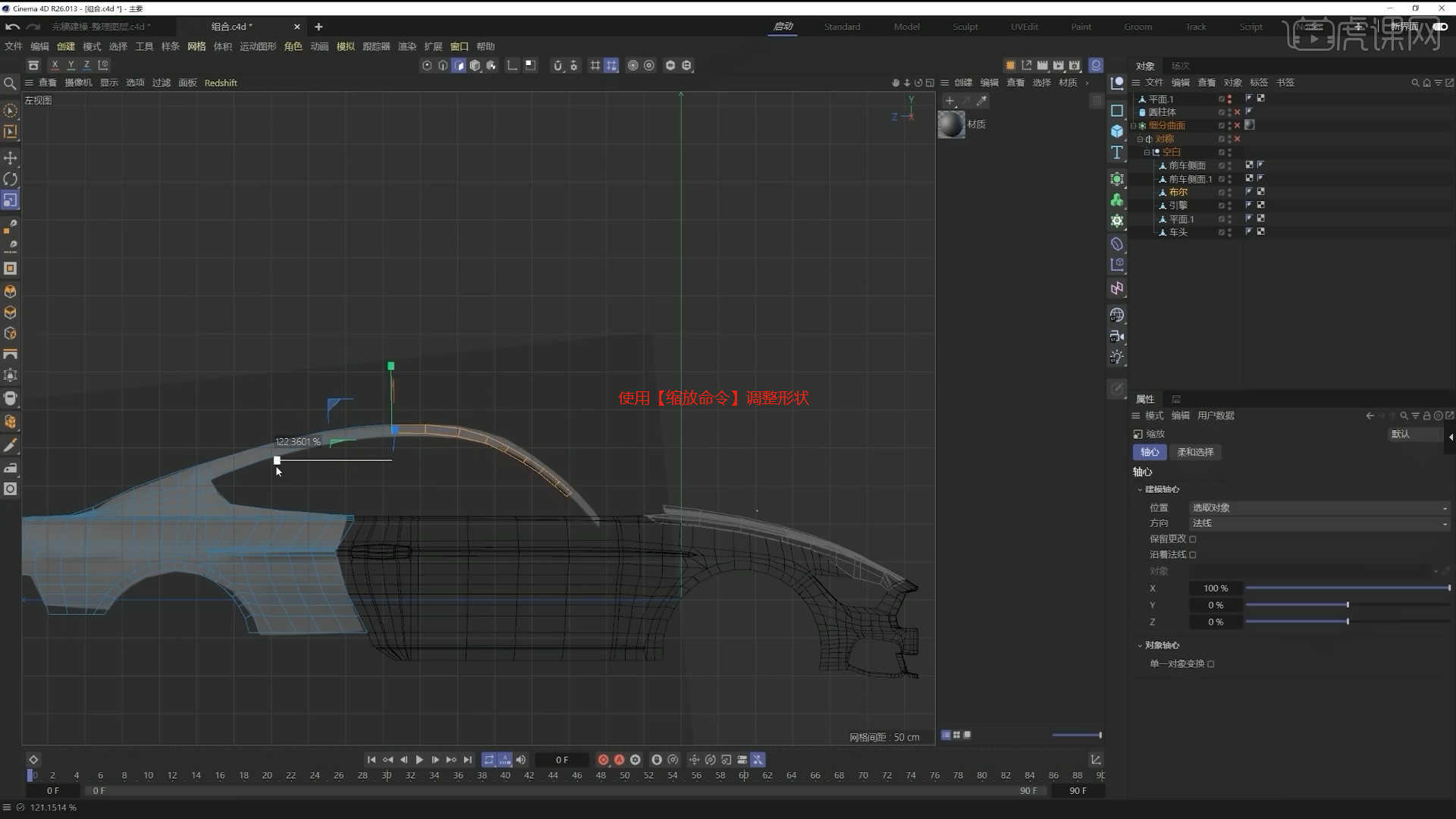Click the add material plus icon
The width and height of the screenshot is (1456, 819).
click(x=949, y=100)
